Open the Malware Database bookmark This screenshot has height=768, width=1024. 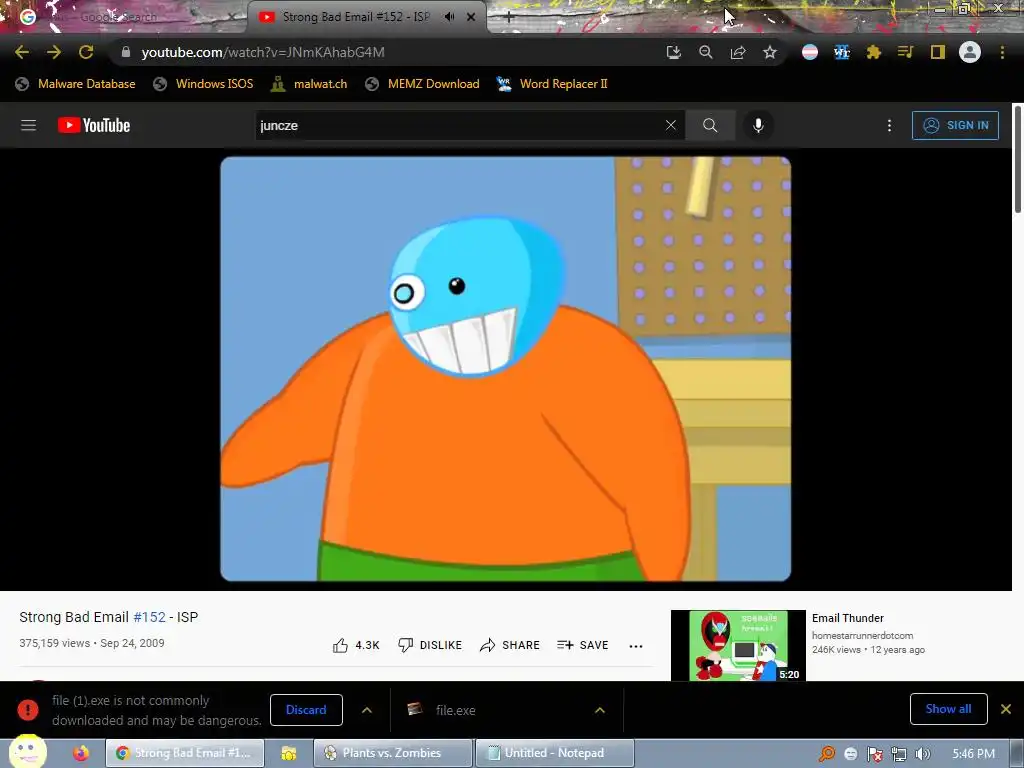tap(76, 84)
